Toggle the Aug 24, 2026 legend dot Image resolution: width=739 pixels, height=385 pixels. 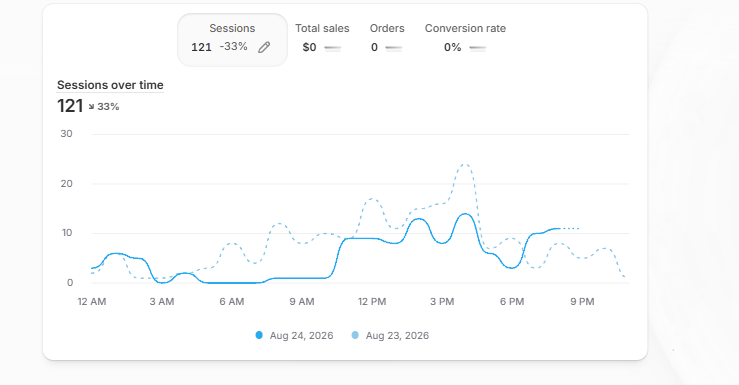[x=259, y=335]
